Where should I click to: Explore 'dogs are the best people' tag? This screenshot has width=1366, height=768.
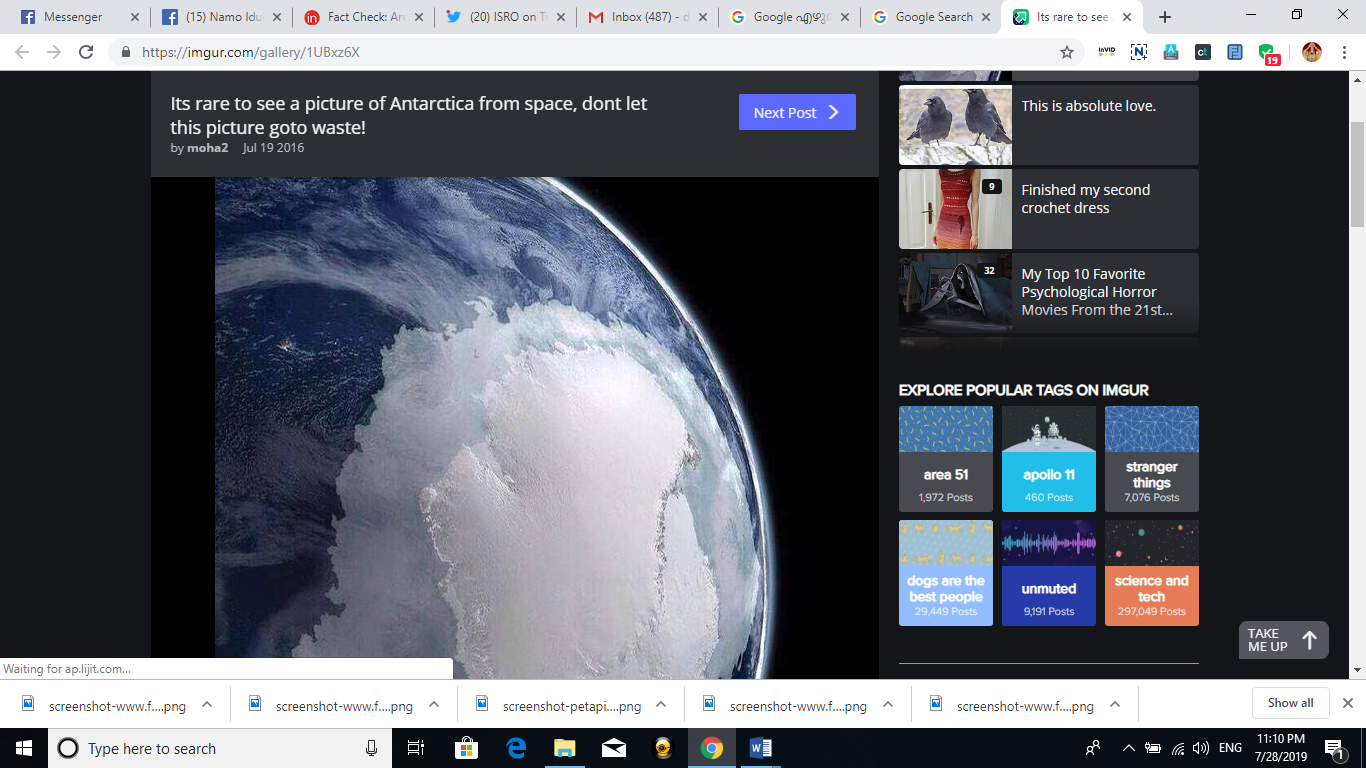946,573
